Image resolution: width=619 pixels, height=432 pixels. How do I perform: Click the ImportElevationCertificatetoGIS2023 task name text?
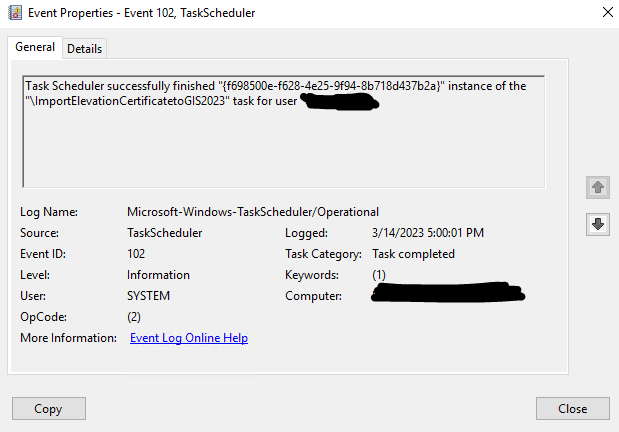point(128,101)
